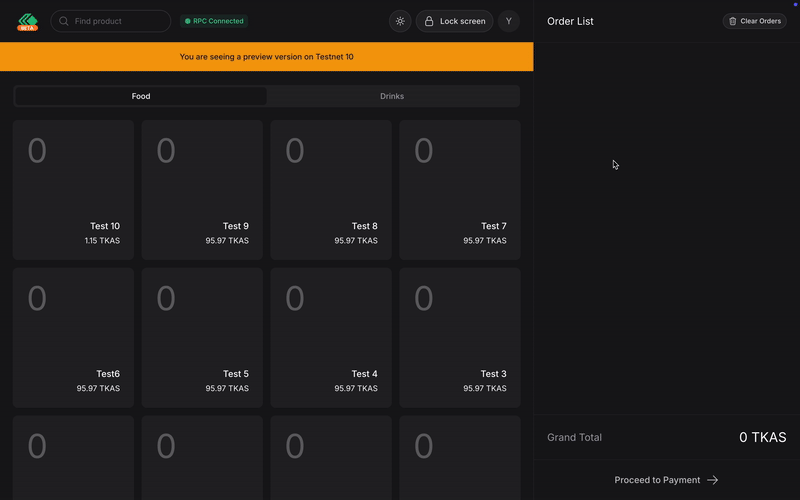
Task: Click the search magnifier icon
Action: click(64, 21)
